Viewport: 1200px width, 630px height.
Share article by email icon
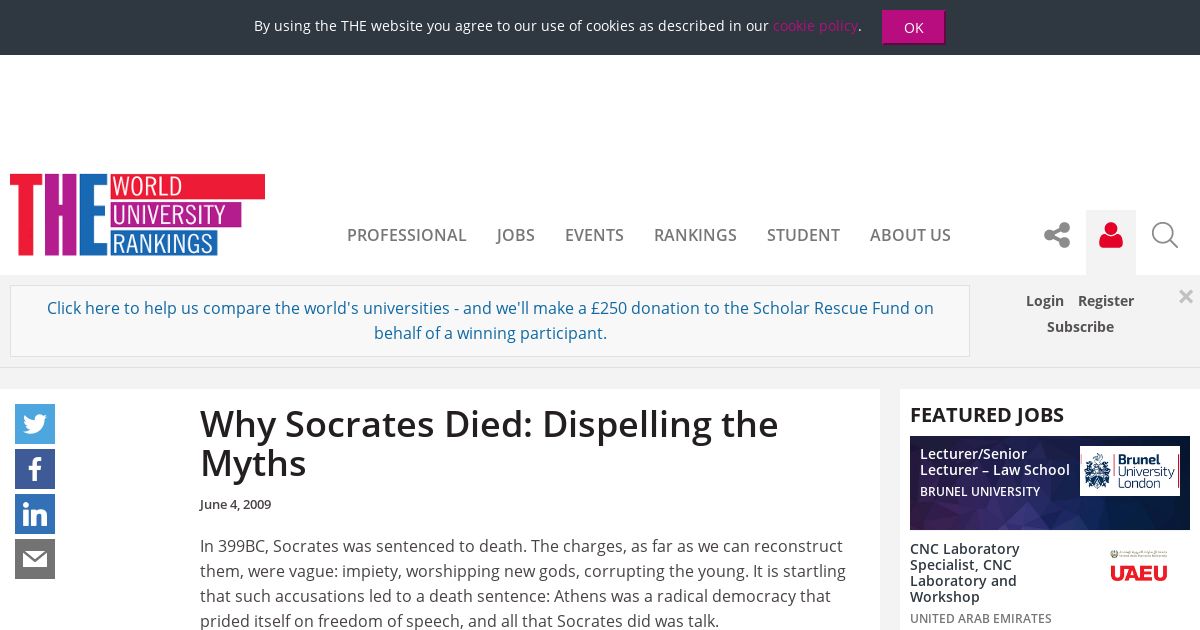[35, 559]
